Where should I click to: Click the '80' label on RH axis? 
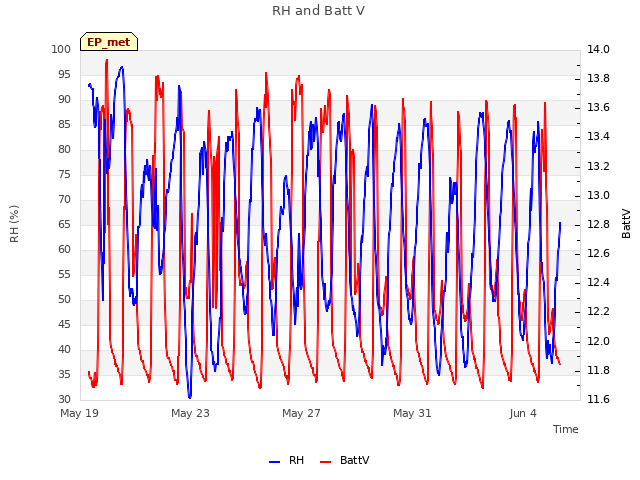[x=64, y=149]
